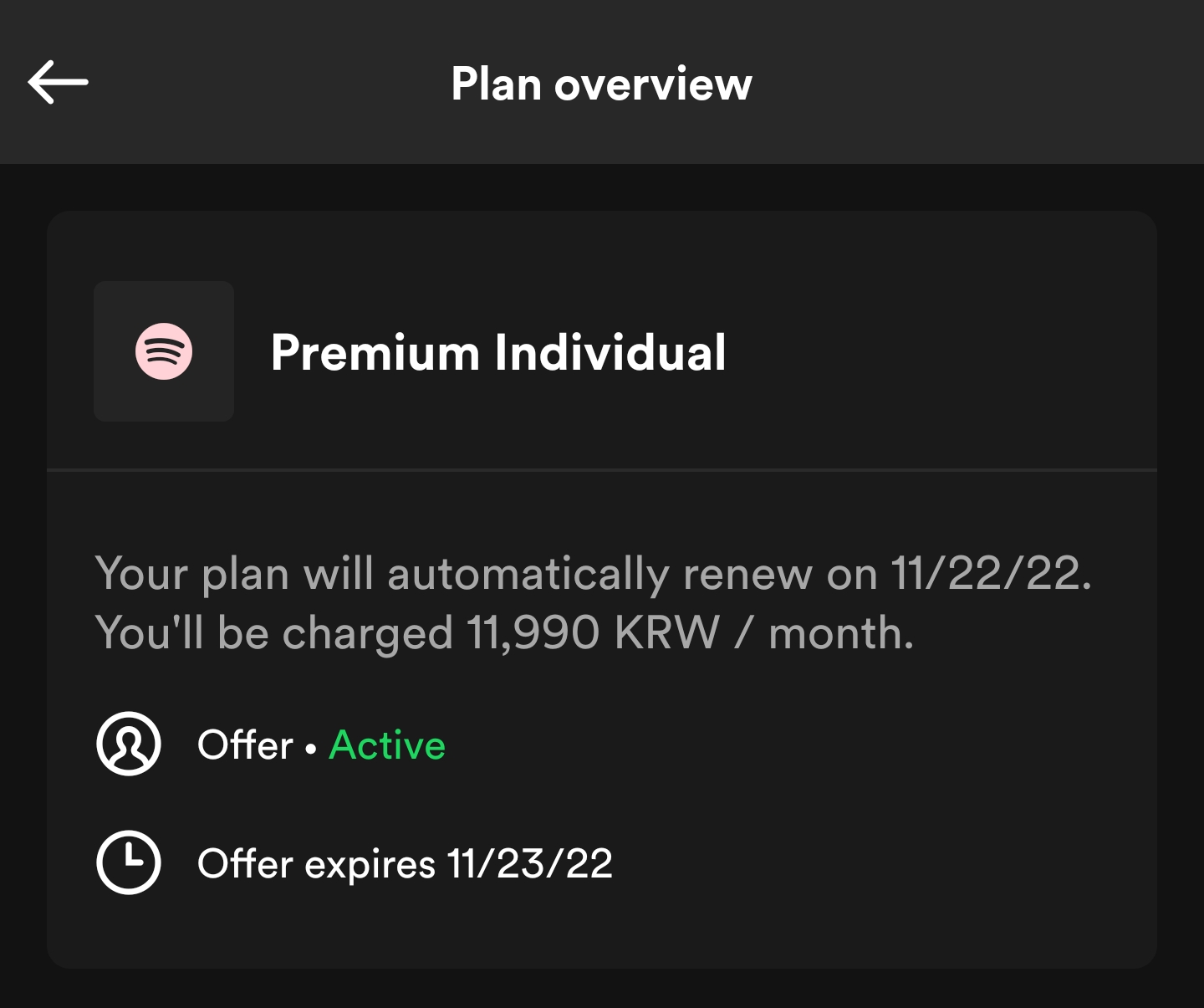Click the "You'll be charged" text
This screenshot has height=1008, width=1204.
pyautogui.click(x=273, y=633)
